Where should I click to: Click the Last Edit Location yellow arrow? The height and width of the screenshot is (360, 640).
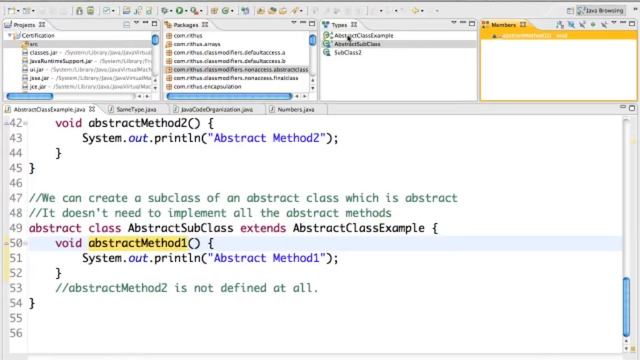(x=415, y=11)
